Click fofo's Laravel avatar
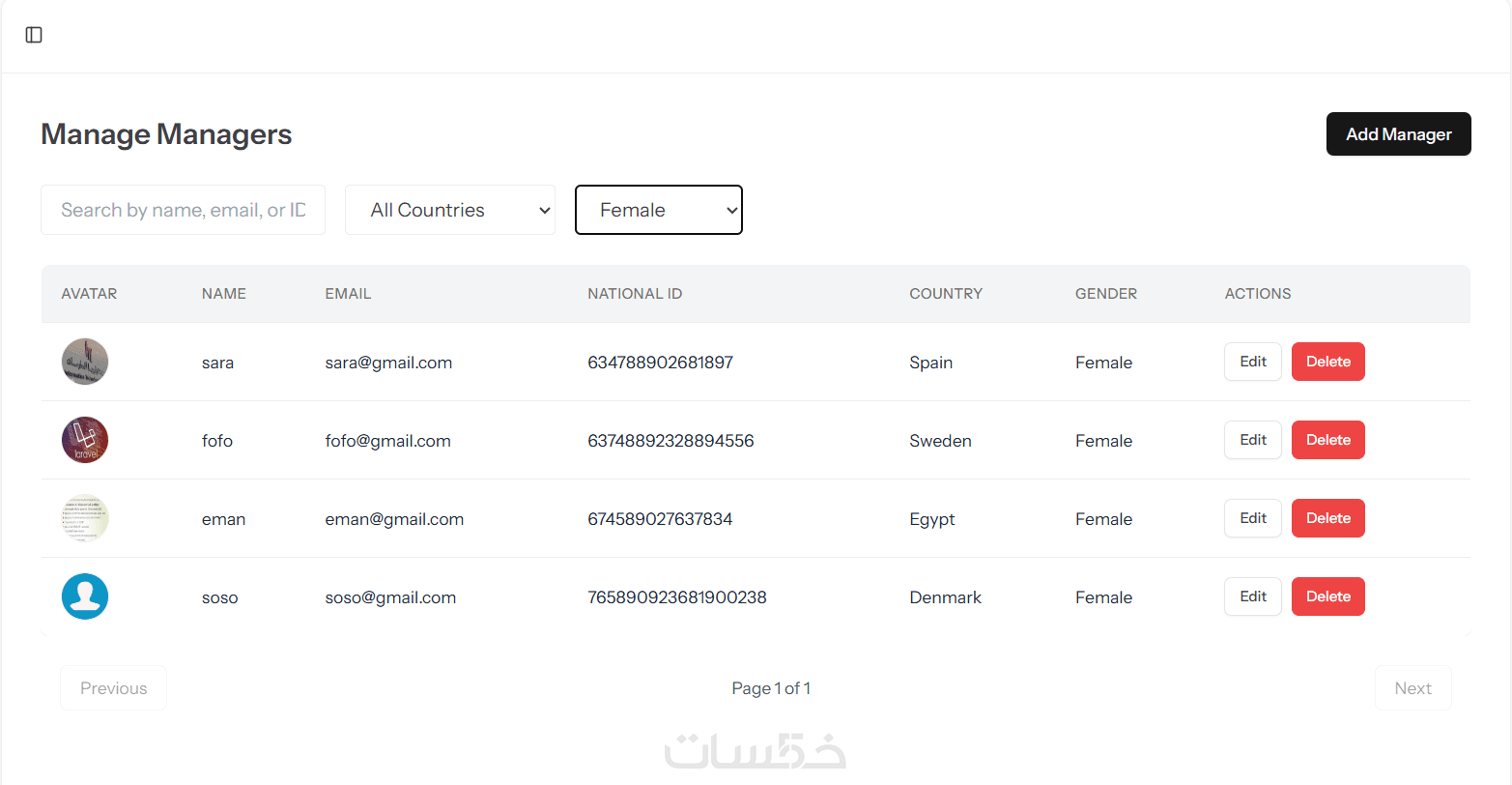This screenshot has width=1512, height=785. (85, 440)
